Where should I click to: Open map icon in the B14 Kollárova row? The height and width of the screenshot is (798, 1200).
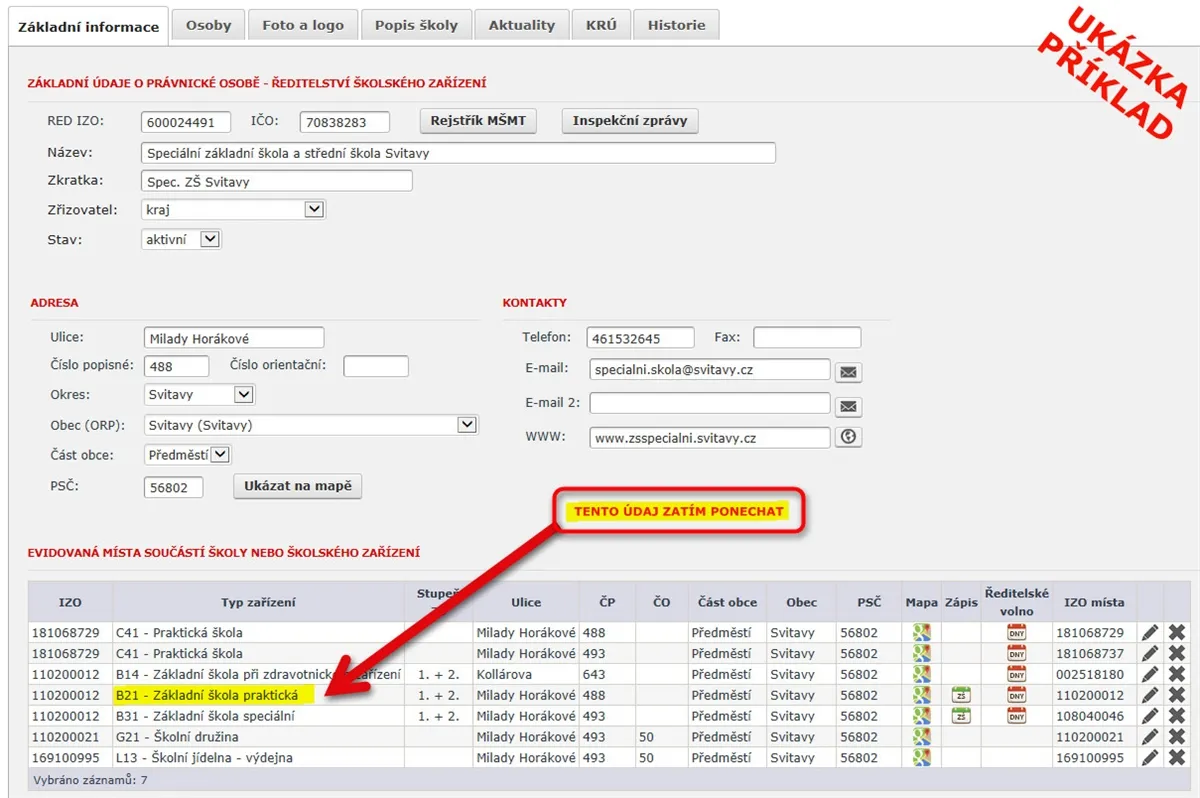pyautogui.click(x=921, y=674)
